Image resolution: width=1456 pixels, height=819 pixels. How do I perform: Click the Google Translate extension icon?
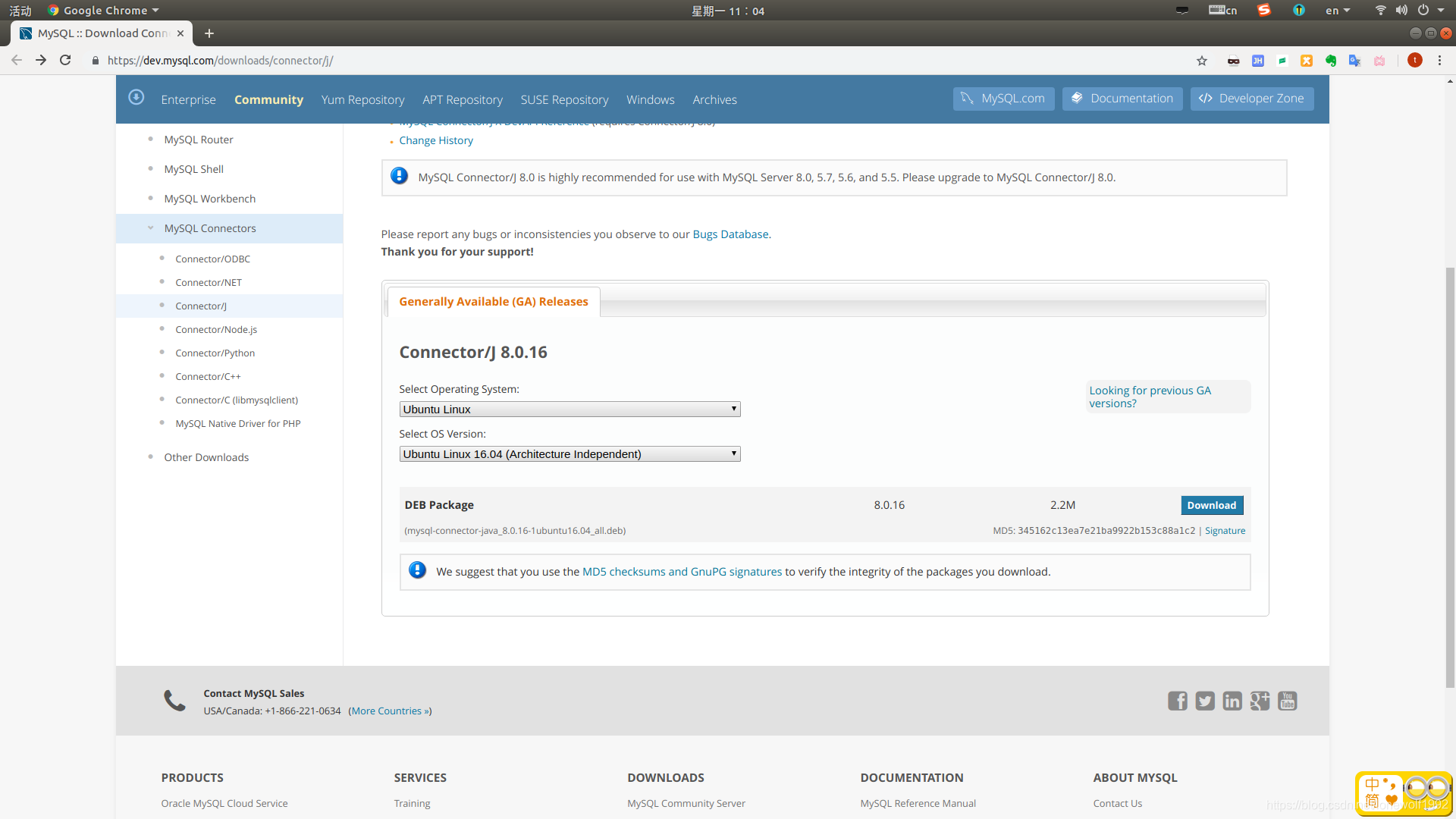(1355, 61)
